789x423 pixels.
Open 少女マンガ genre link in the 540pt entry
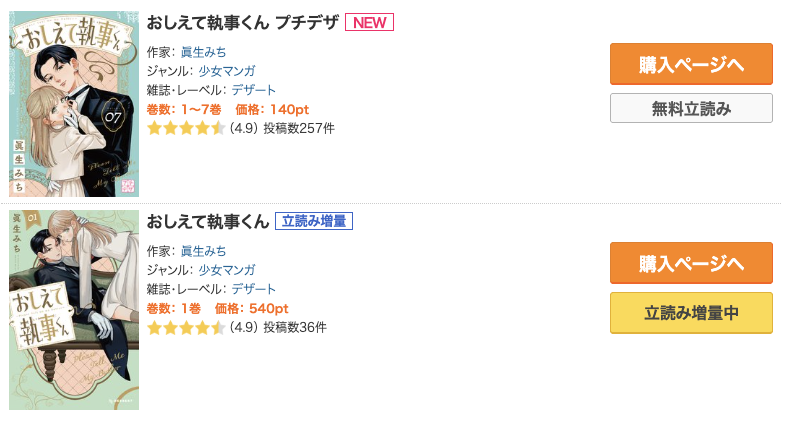click(227, 269)
